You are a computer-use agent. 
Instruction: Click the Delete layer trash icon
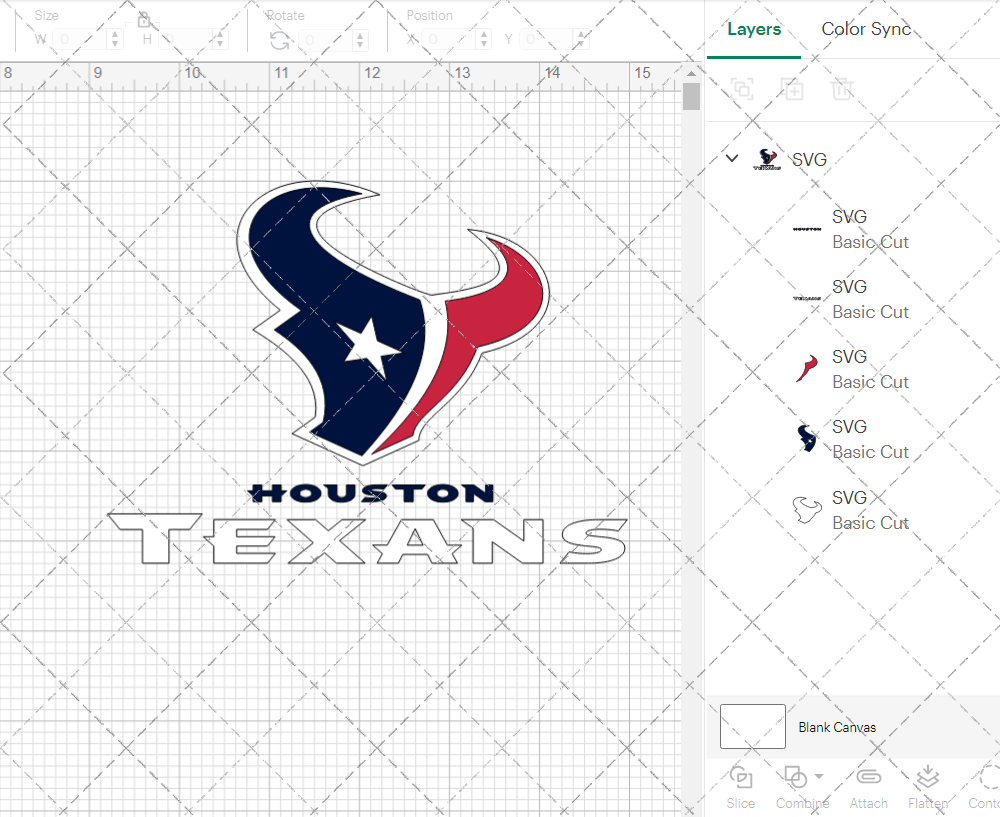(842, 89)
